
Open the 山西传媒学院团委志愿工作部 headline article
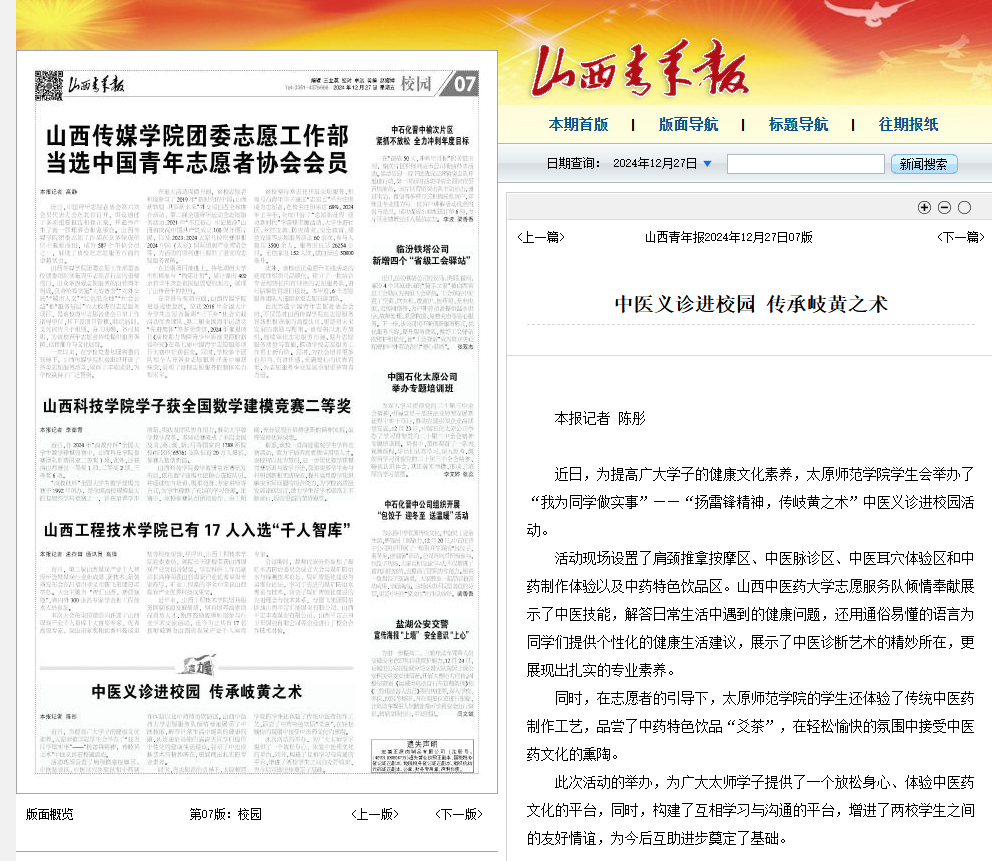click(x=198, y=148)
